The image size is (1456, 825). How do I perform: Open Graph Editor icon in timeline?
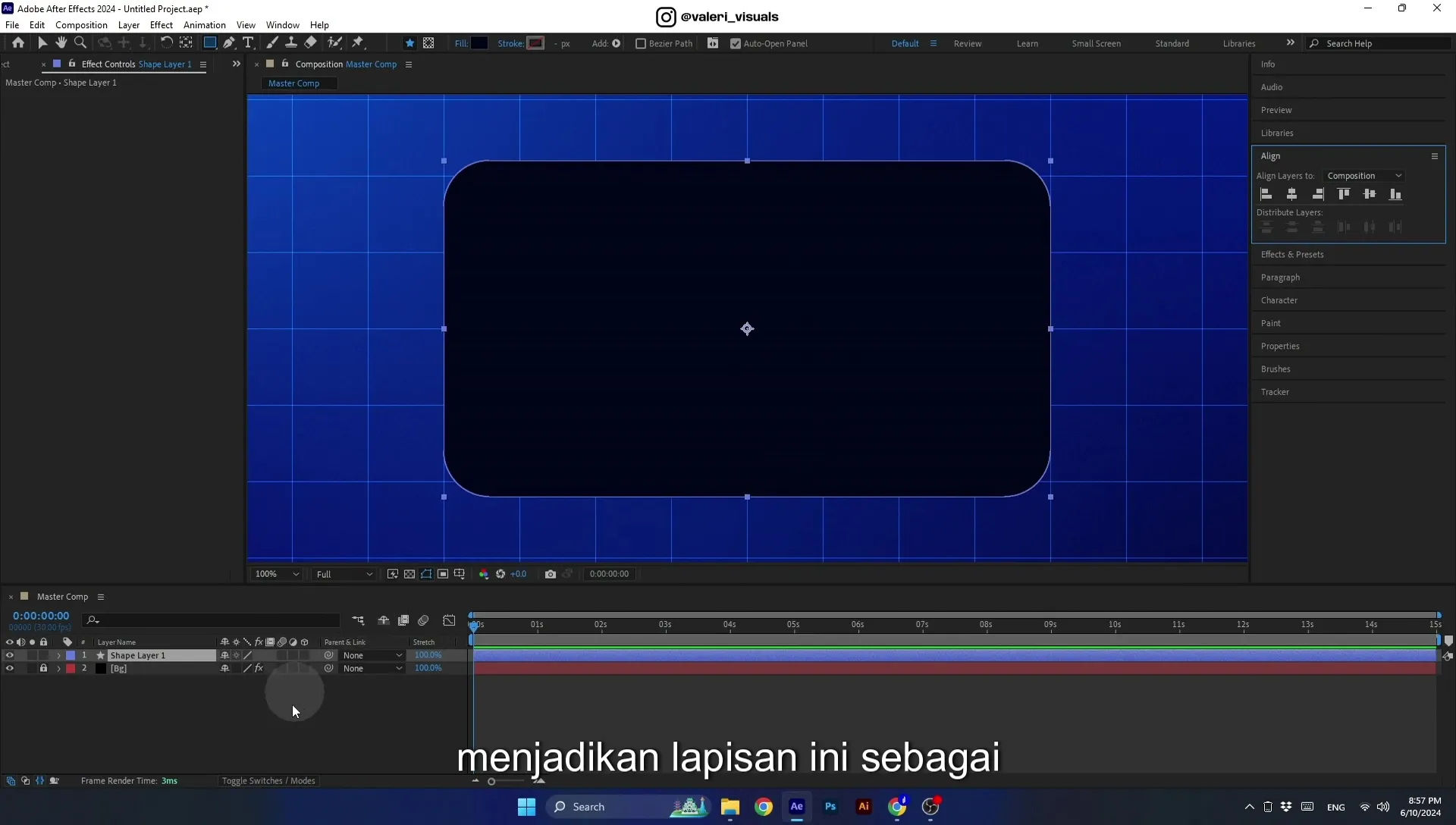(450, 620)
